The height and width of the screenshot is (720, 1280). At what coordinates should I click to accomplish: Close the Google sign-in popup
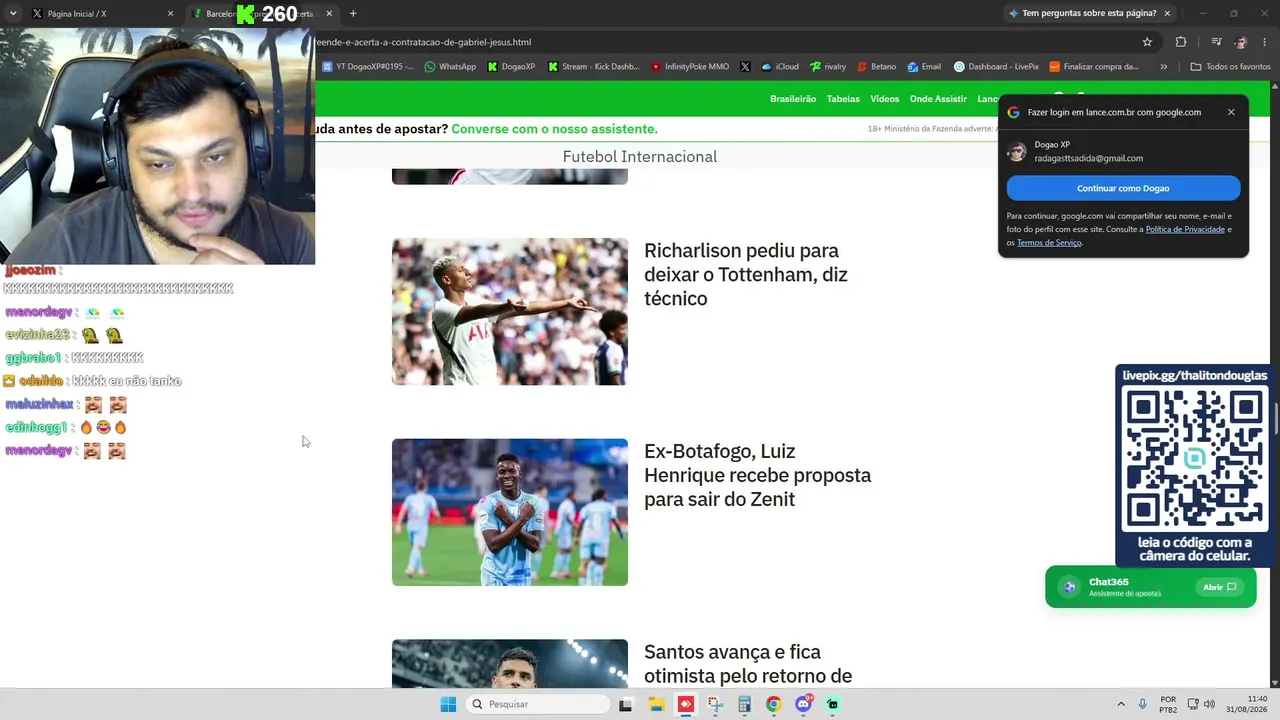click(x=1231, y=112)
